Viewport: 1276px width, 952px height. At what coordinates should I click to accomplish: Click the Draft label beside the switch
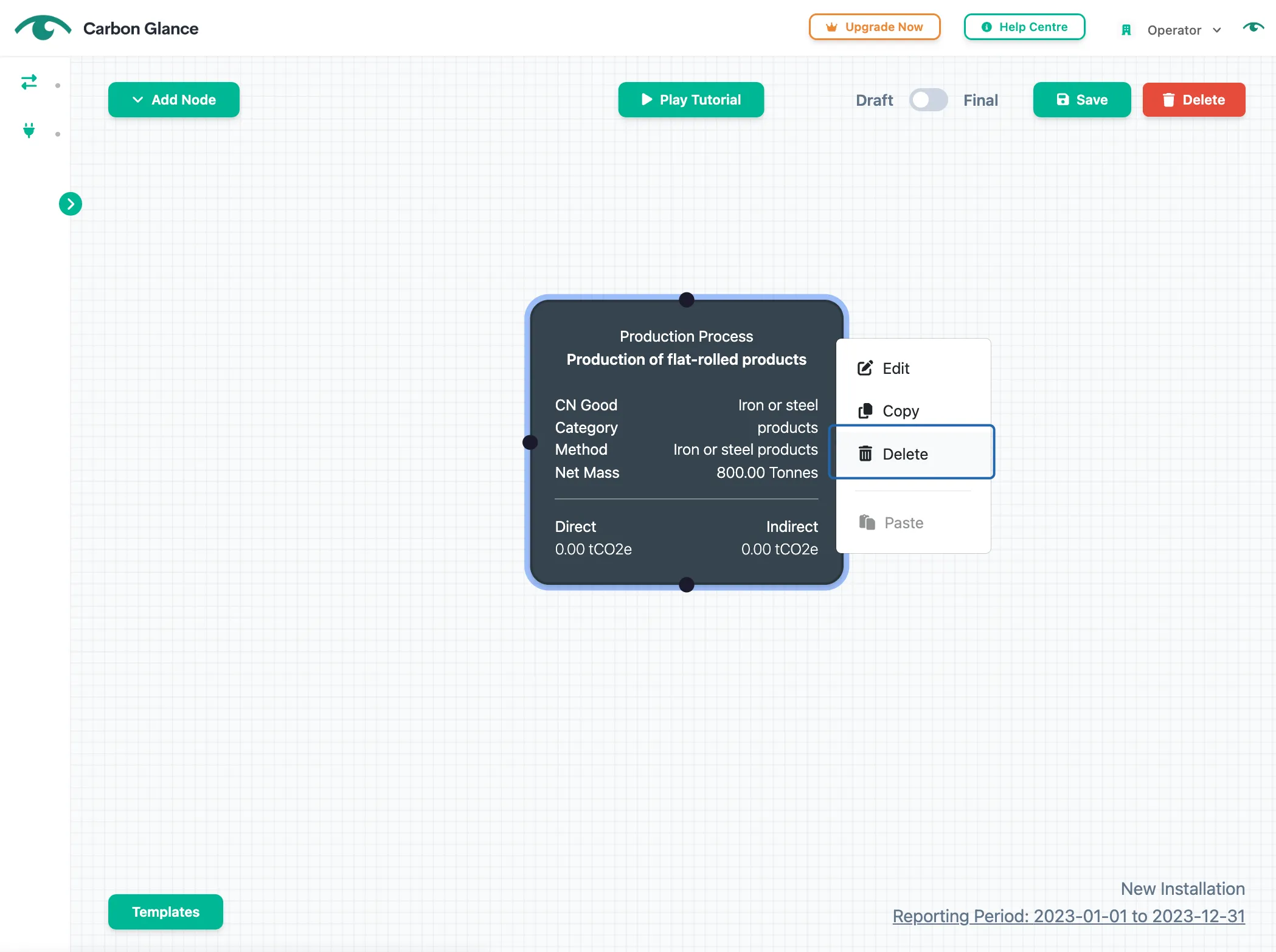[x=874, y=100]
